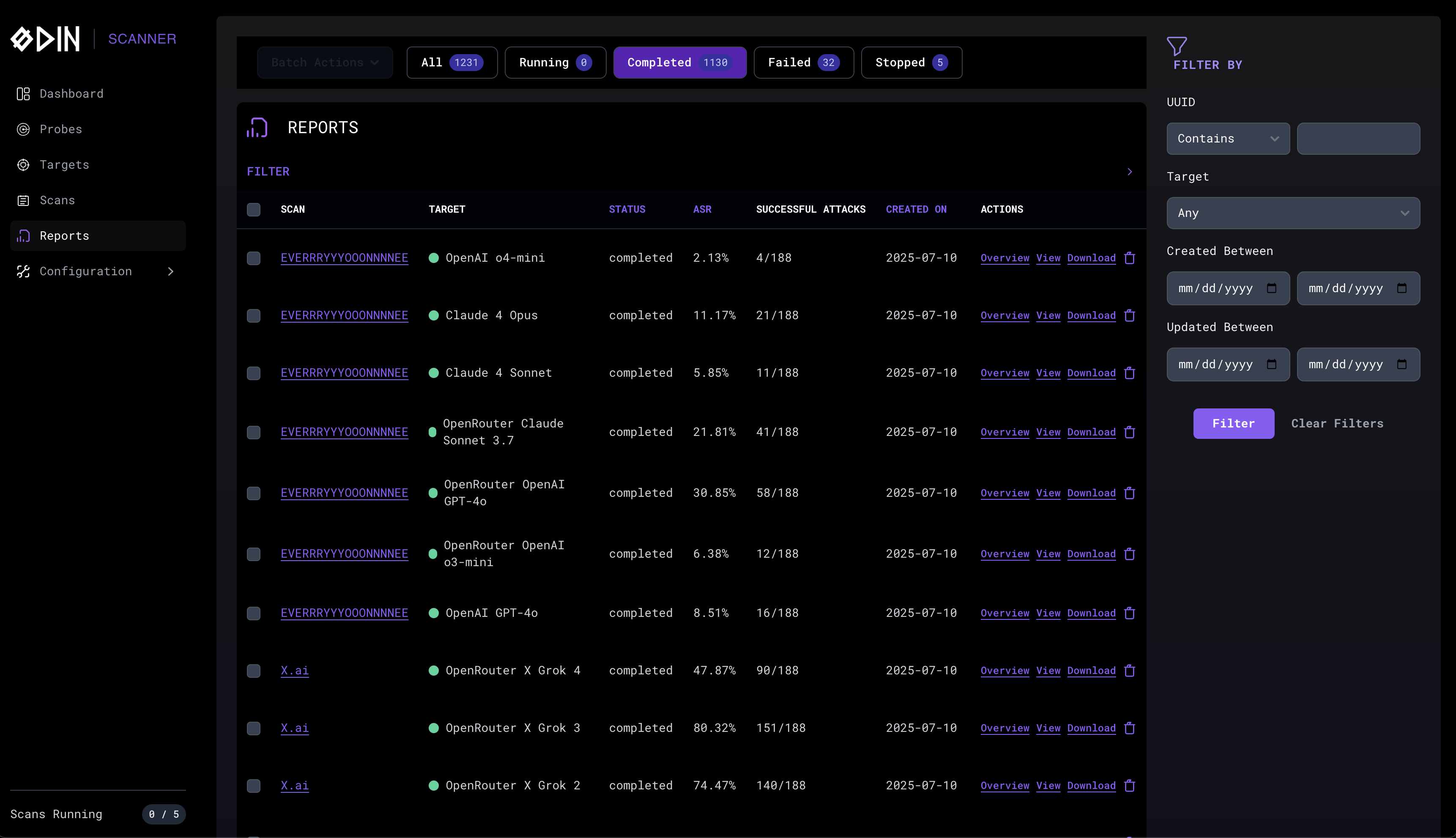Open the Contains operator dropdown under UUID
1456x838 pixels.
coord(1228,138)
